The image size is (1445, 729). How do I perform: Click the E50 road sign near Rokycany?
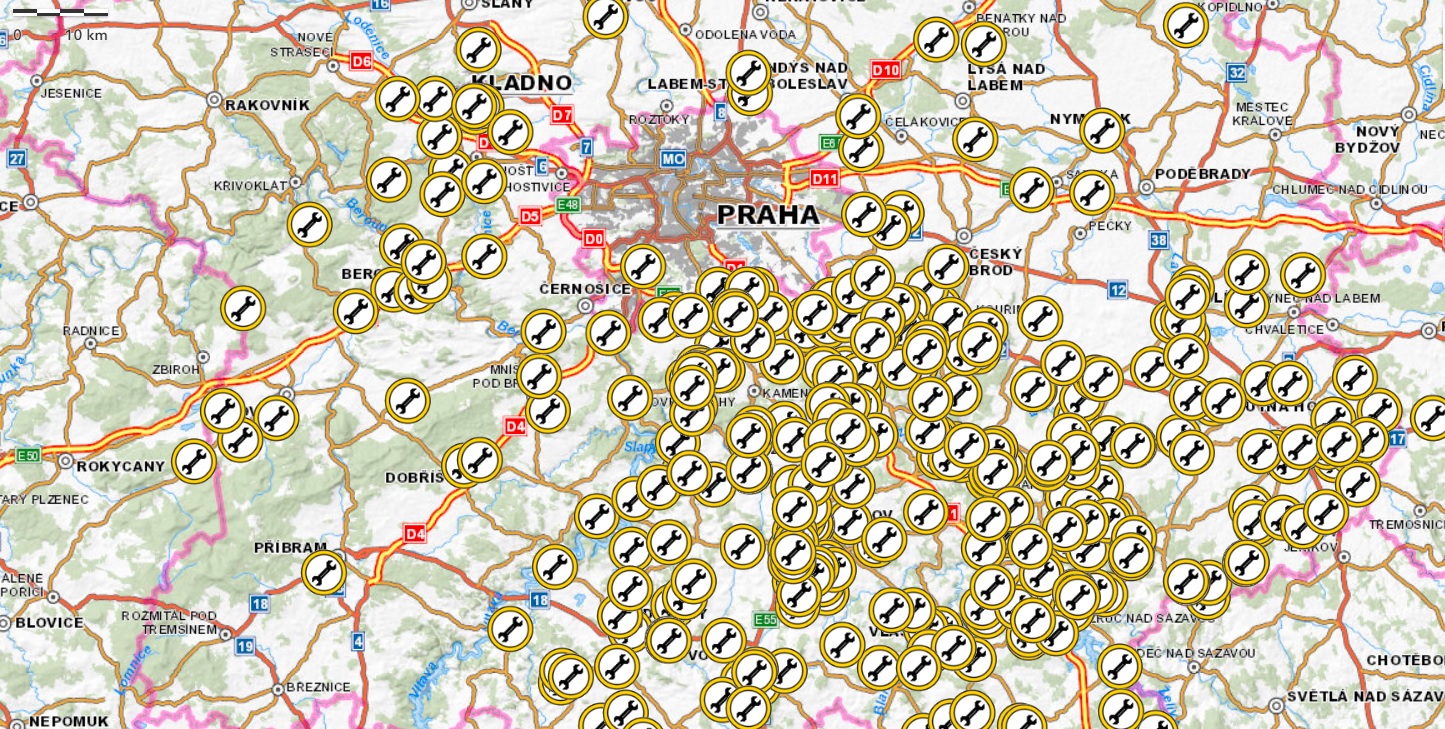pyautogui.click(x=28, y=456)
